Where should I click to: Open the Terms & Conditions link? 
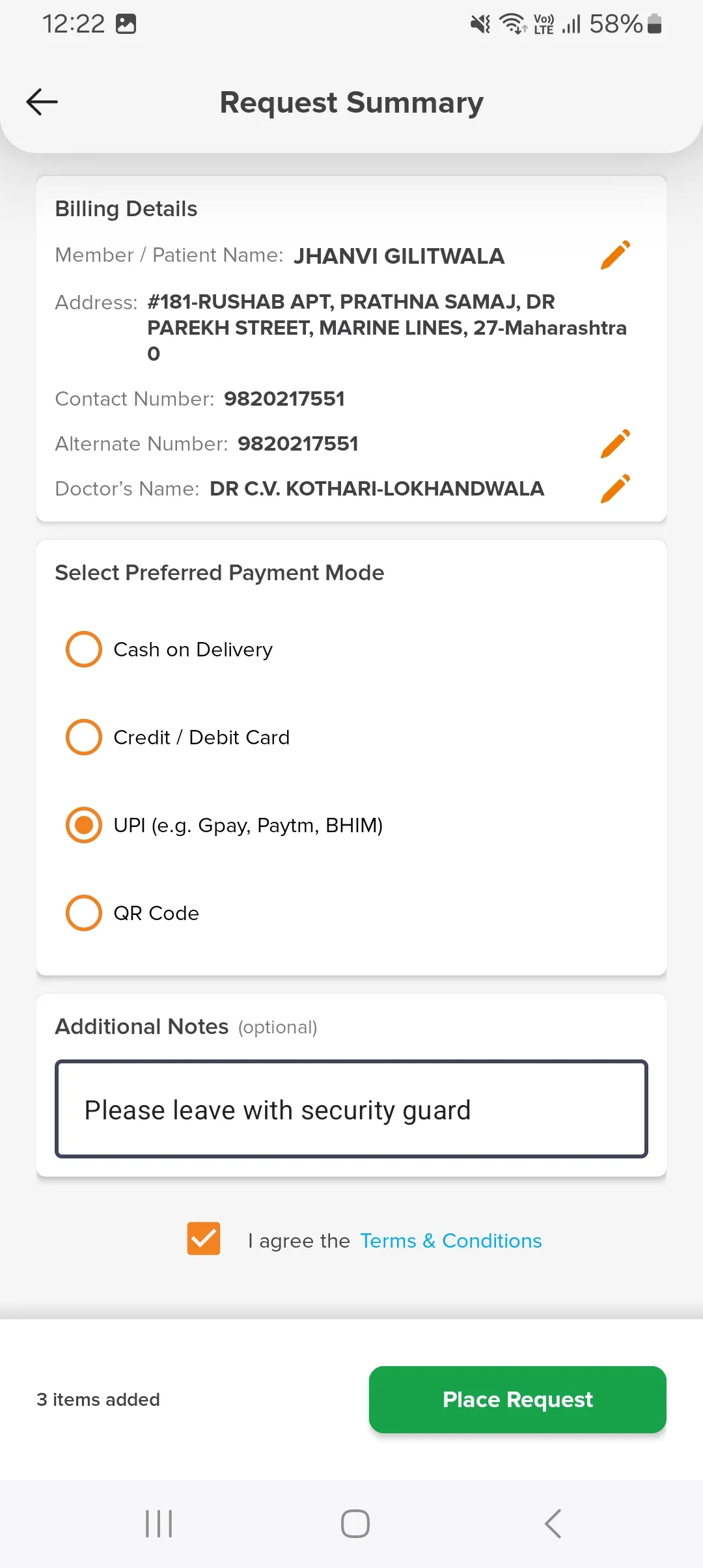[x=451, y=1240]
